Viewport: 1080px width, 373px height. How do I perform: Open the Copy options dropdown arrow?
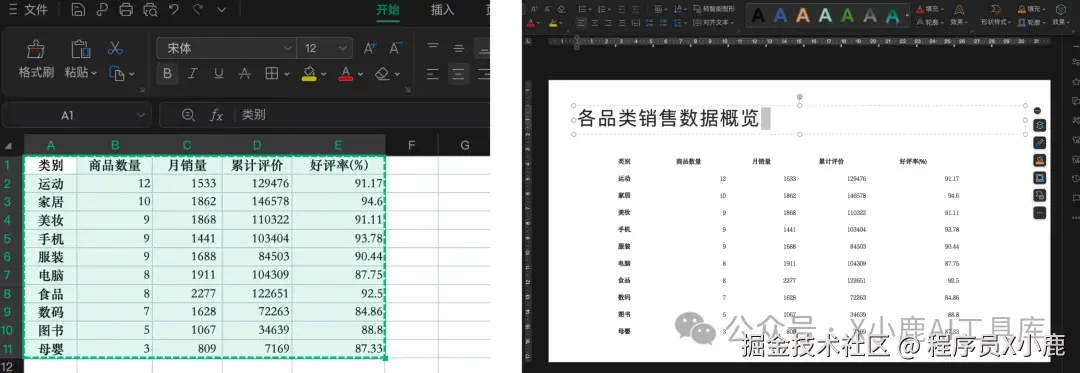pyautogui.click(x=132, y=74)
